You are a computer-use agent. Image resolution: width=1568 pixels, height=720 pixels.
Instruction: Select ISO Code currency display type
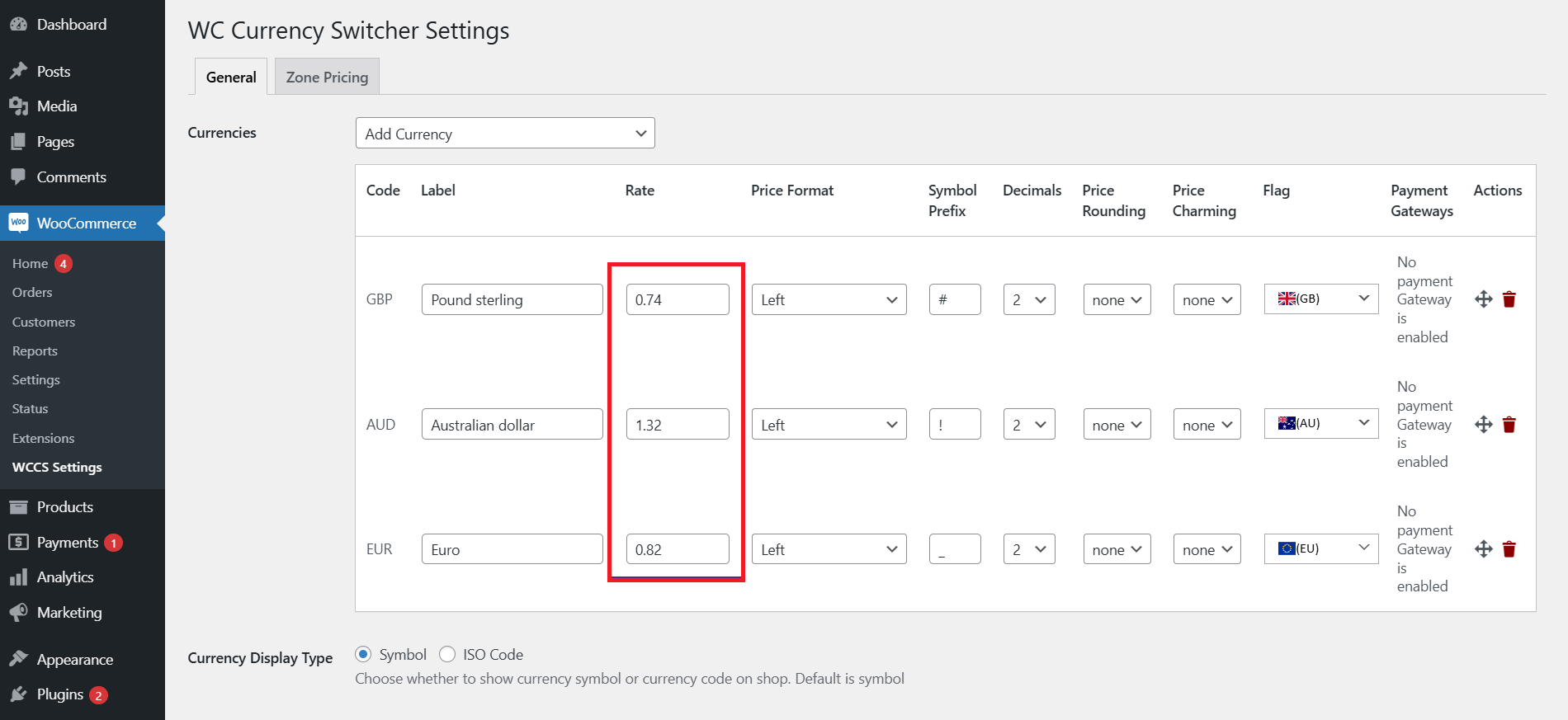tap(447, 654)
